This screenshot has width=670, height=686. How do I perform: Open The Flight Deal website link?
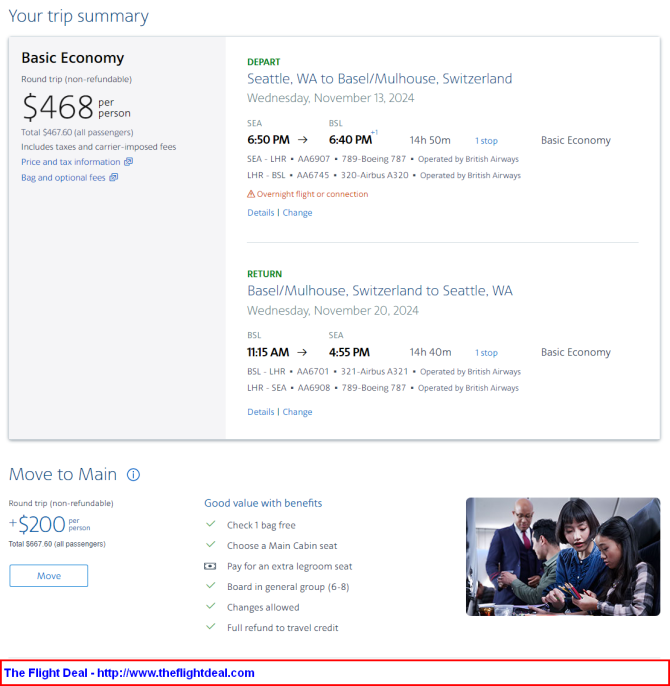point(130,673)
